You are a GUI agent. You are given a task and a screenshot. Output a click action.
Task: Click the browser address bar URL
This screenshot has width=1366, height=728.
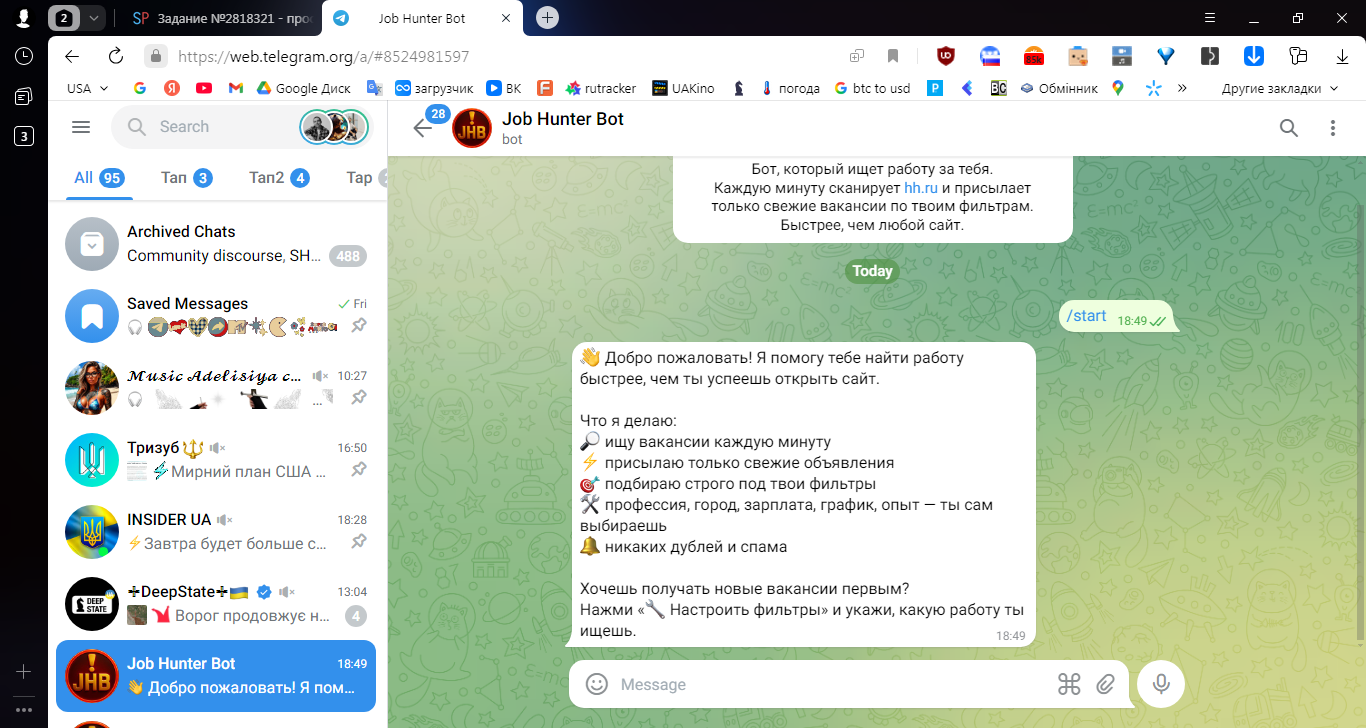[x=323, y=57]
